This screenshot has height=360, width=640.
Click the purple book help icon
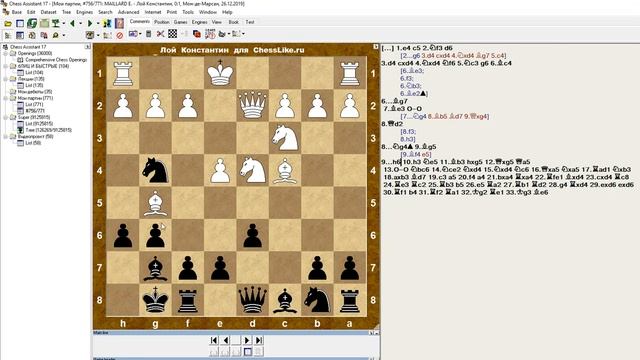[119, 24]
